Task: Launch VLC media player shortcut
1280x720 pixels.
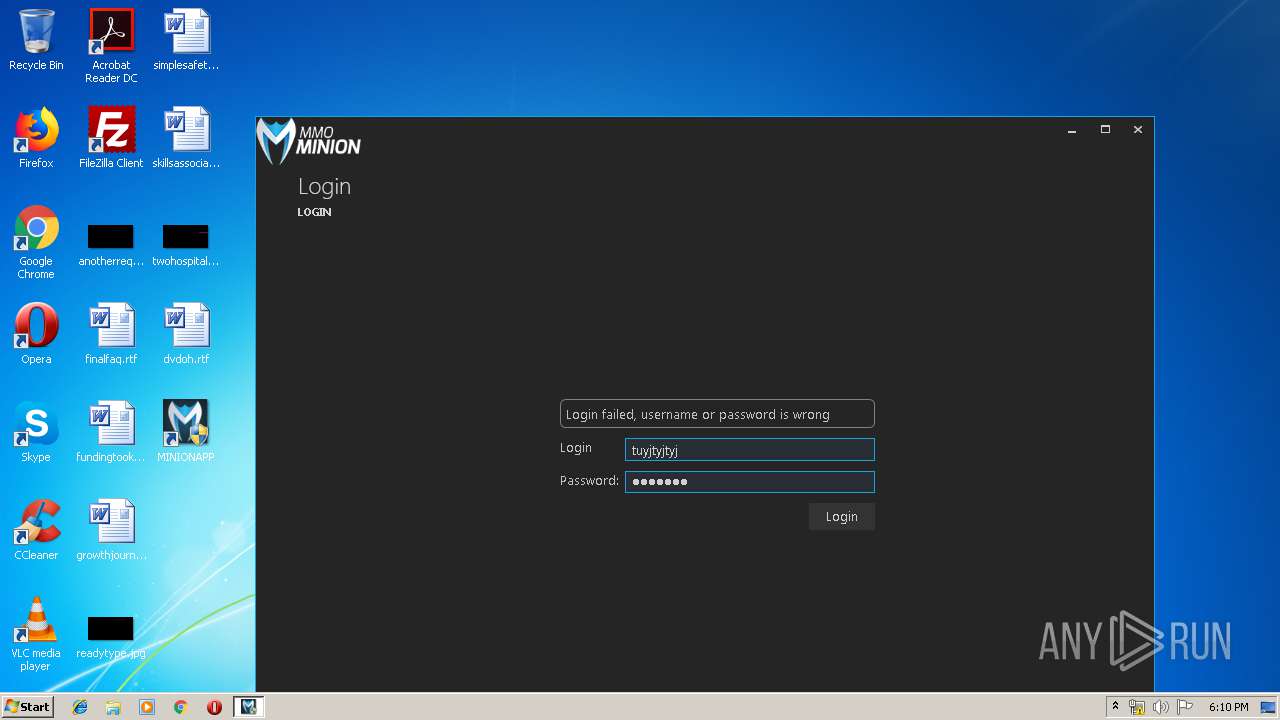Action: [x=36, y=634]
